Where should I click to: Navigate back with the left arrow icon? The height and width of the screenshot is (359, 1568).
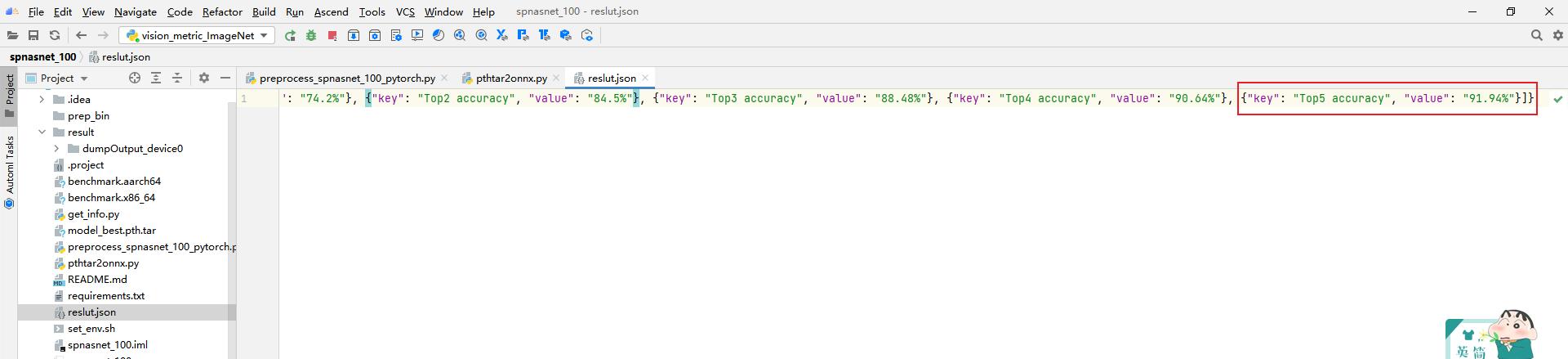click(81, 35)
